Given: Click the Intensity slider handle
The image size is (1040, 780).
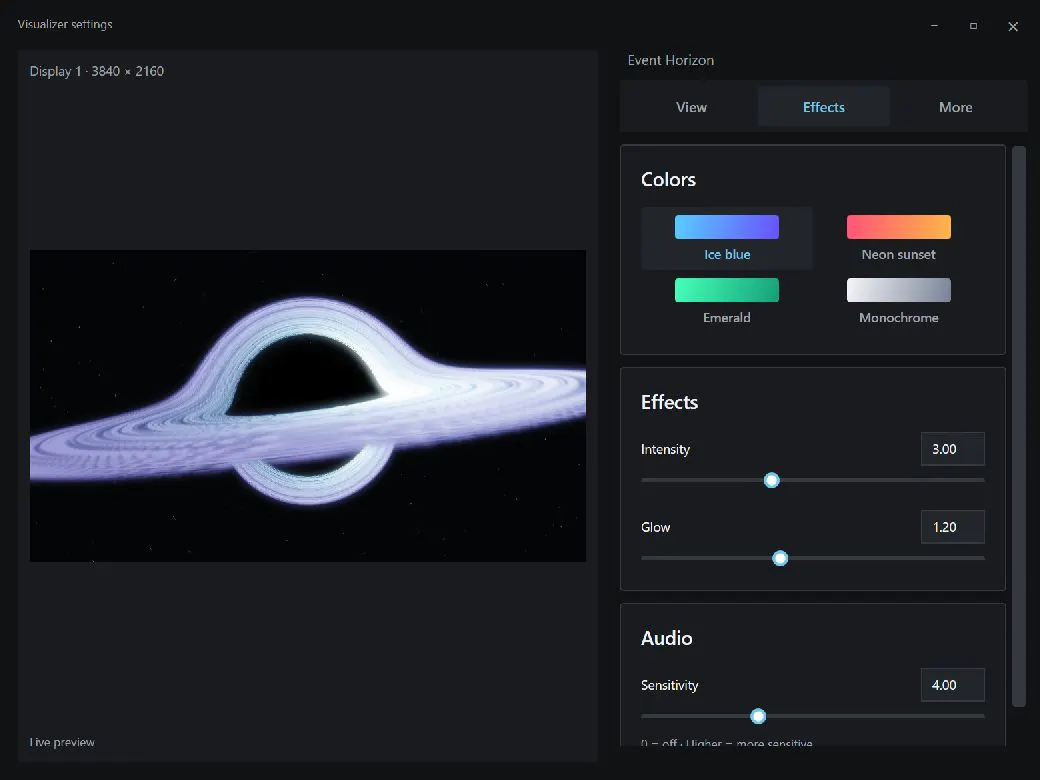Looking at the screenshot, I should [x=771, y=480].
